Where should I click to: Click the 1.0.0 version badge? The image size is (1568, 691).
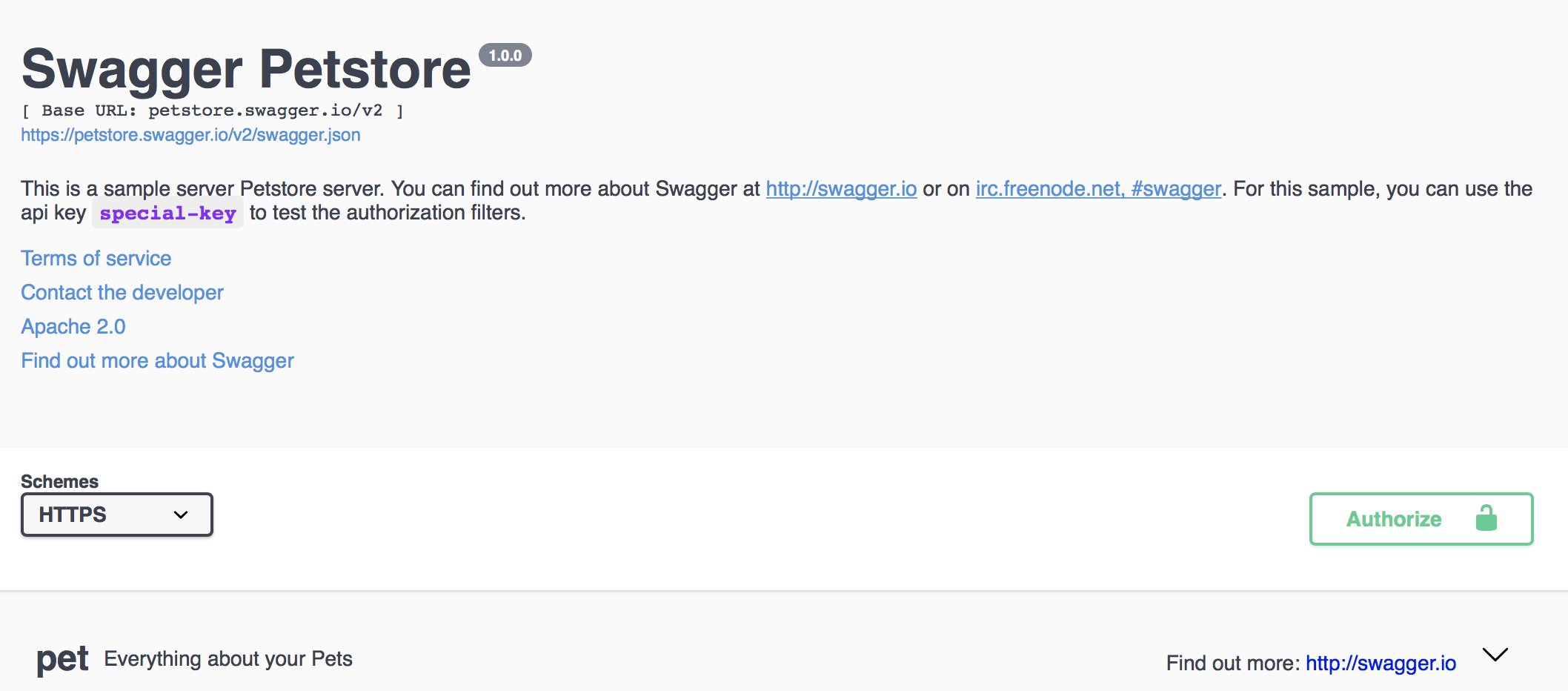click(505, 56)
